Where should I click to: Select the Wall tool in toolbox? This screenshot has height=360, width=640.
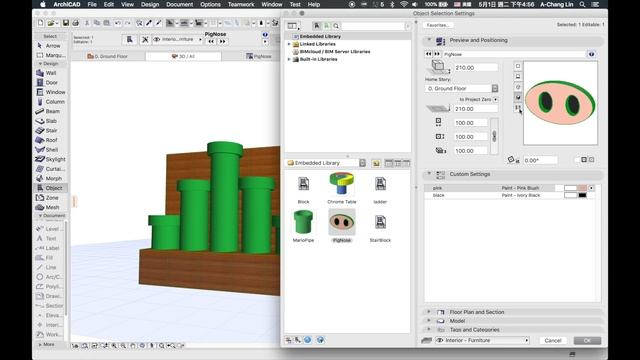[50, 73]
